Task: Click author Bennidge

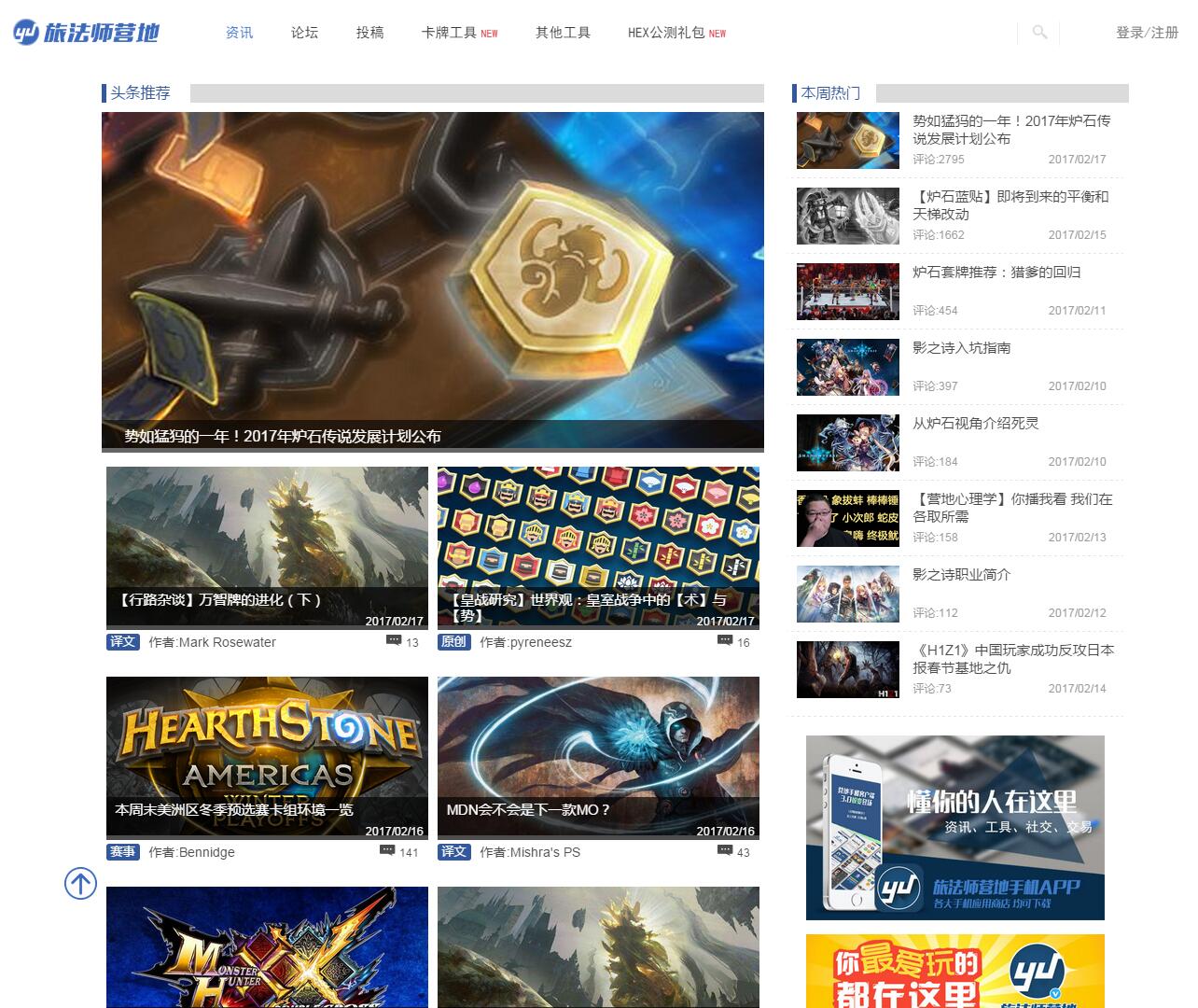Action: point(206,852)
